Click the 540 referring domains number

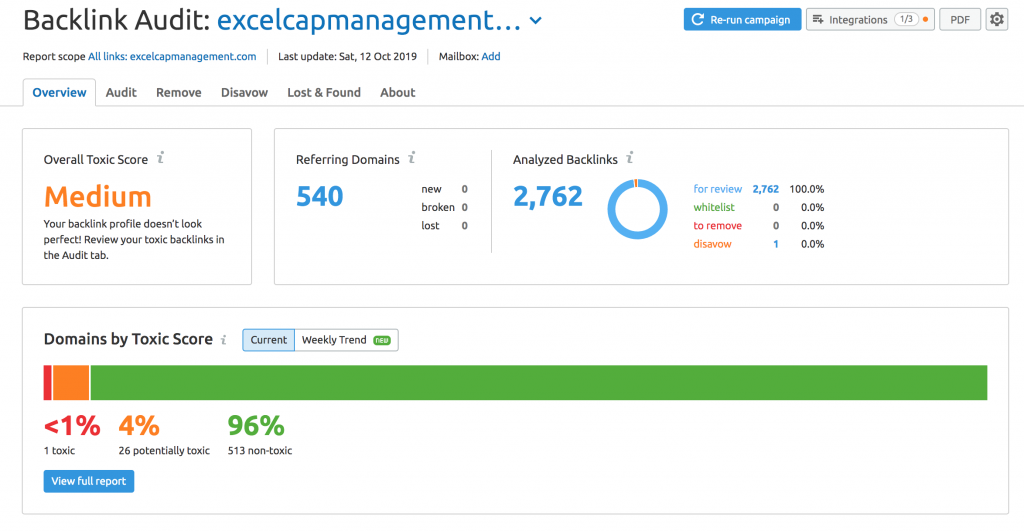click(319, 196)
